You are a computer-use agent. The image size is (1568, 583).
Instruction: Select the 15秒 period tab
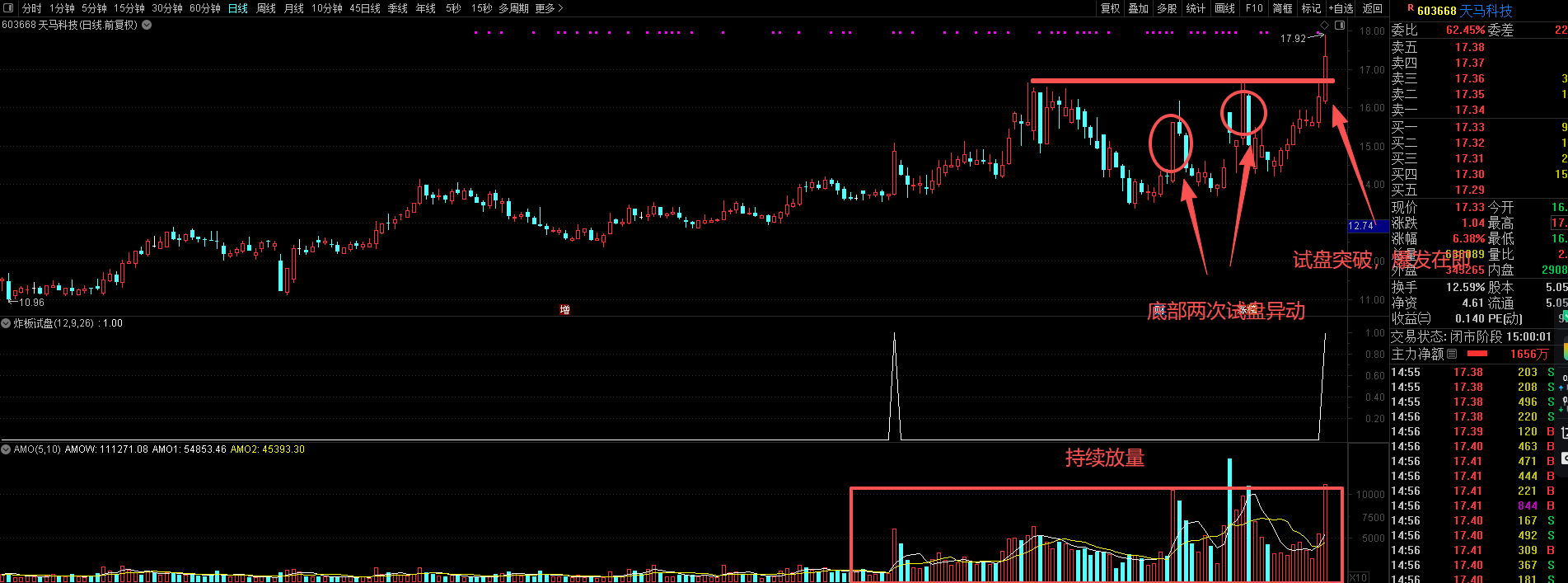482,8
